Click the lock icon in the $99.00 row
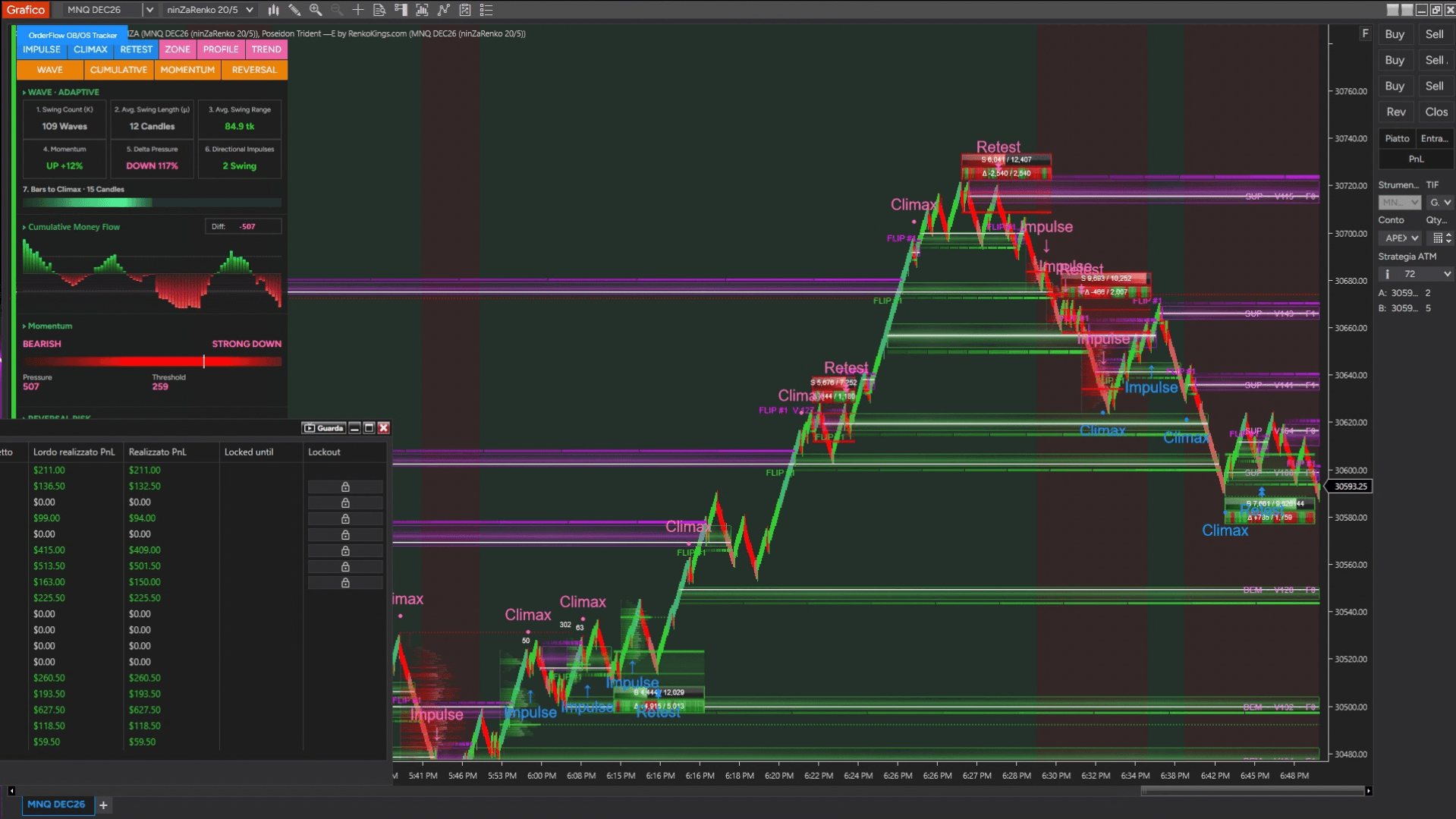The height and width of the screenshot is (819, 1456). coord(345,518)
